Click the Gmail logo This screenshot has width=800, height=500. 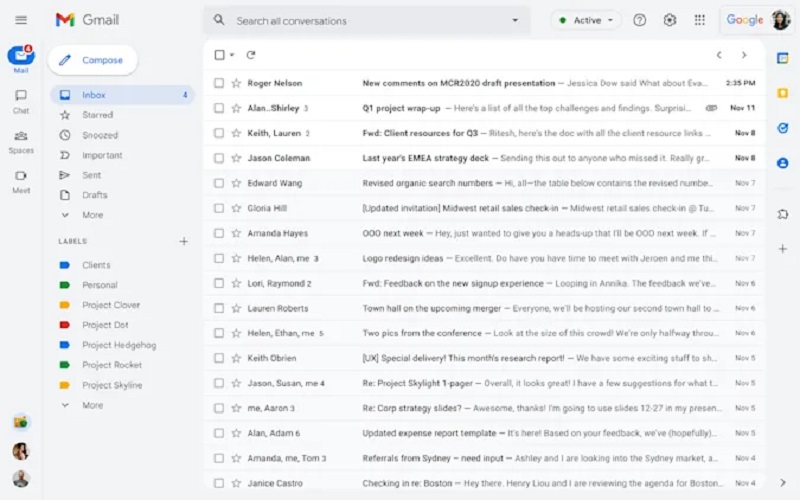(x=87, y=20)
